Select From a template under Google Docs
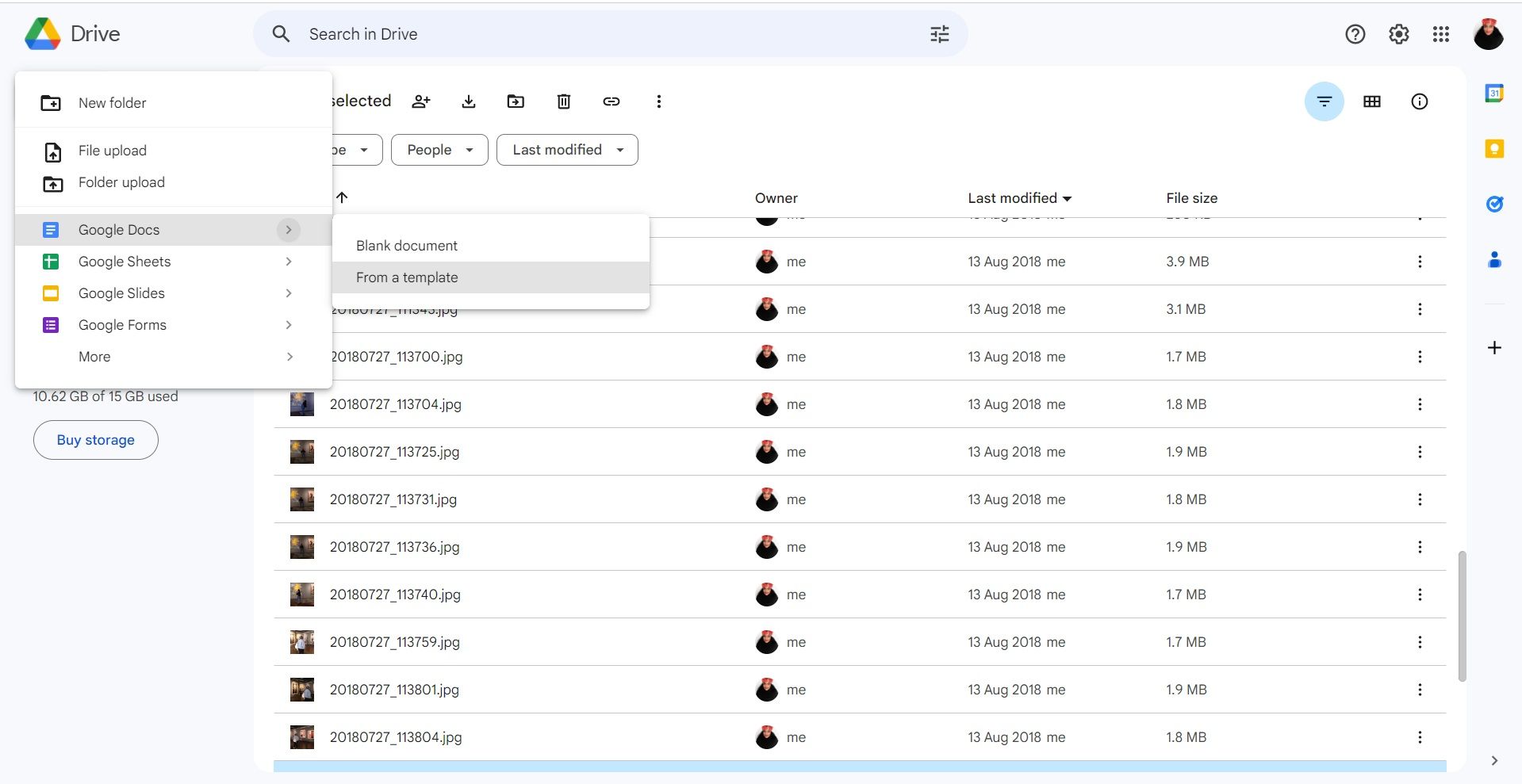 407,277
